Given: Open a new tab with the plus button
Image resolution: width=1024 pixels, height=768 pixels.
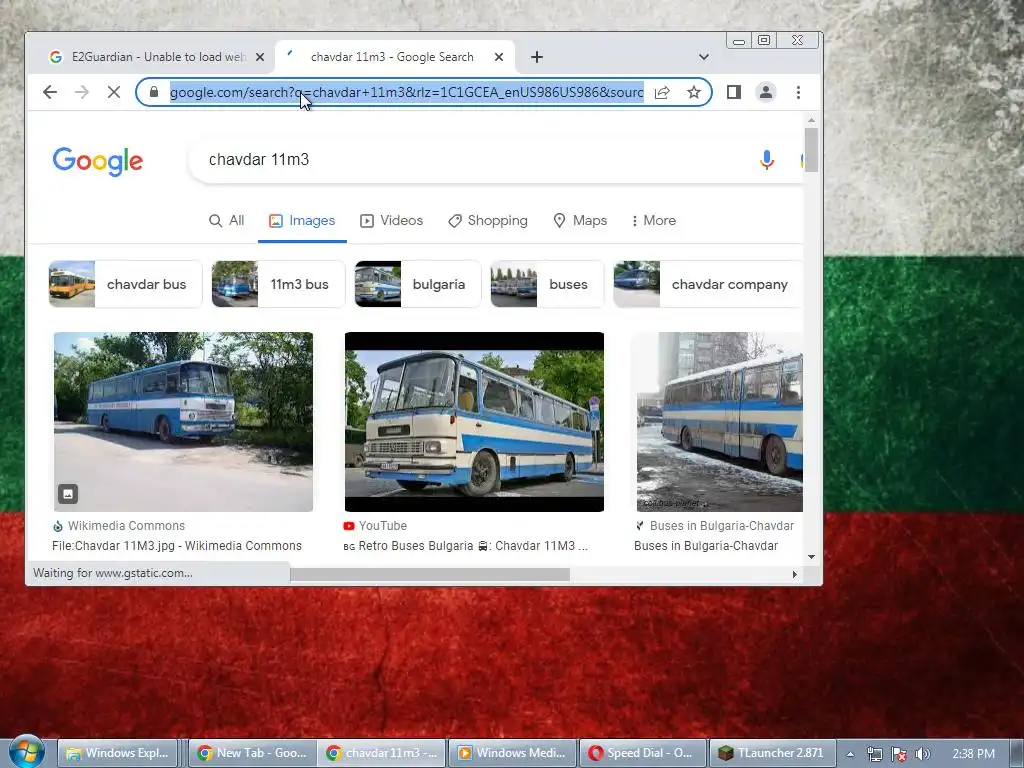Looking at the screenshot, I should pos(537,57).
